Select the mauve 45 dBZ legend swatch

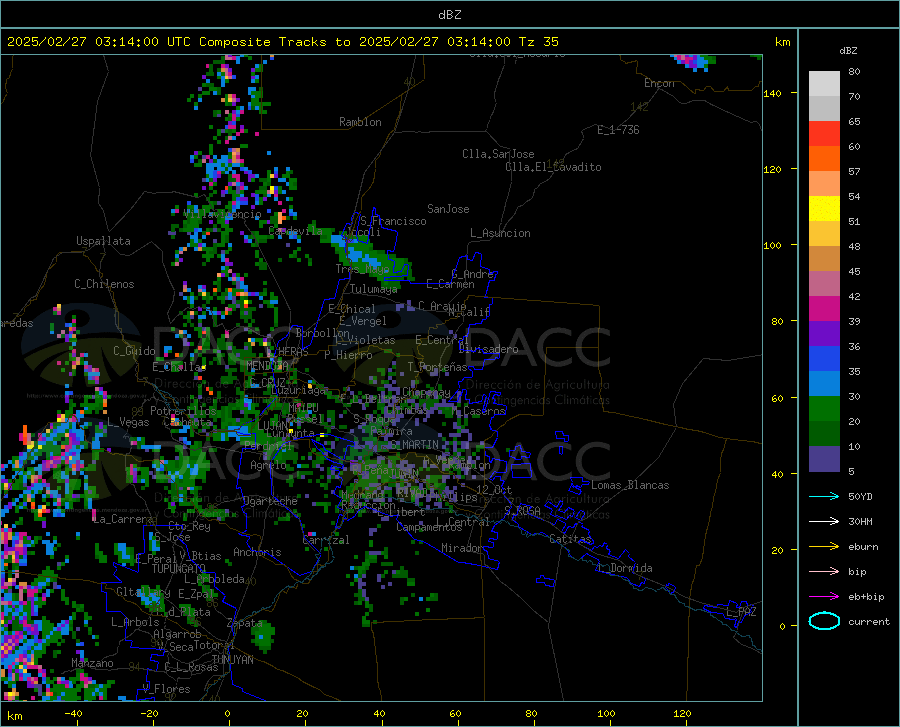[x=824, y=283]
